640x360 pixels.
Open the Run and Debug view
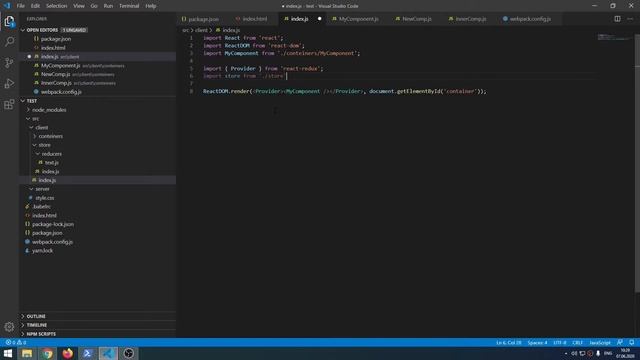click(x=9, y=83)
